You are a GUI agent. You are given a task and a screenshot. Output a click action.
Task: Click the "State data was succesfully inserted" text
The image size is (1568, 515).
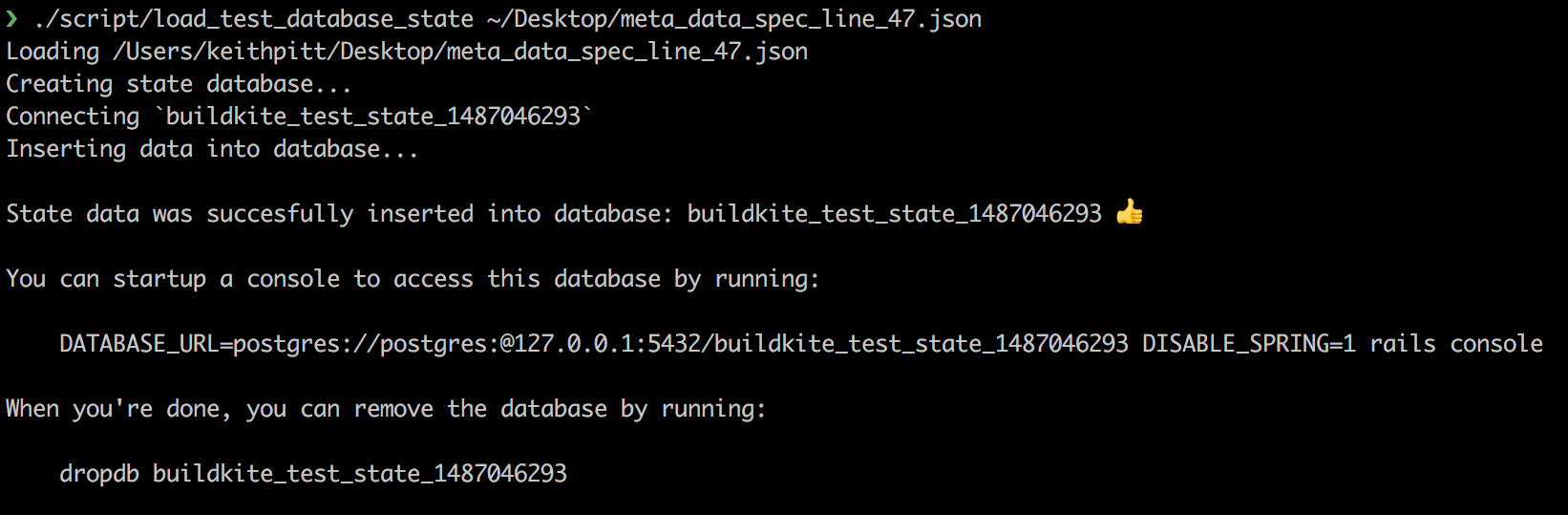pos(239,214)
